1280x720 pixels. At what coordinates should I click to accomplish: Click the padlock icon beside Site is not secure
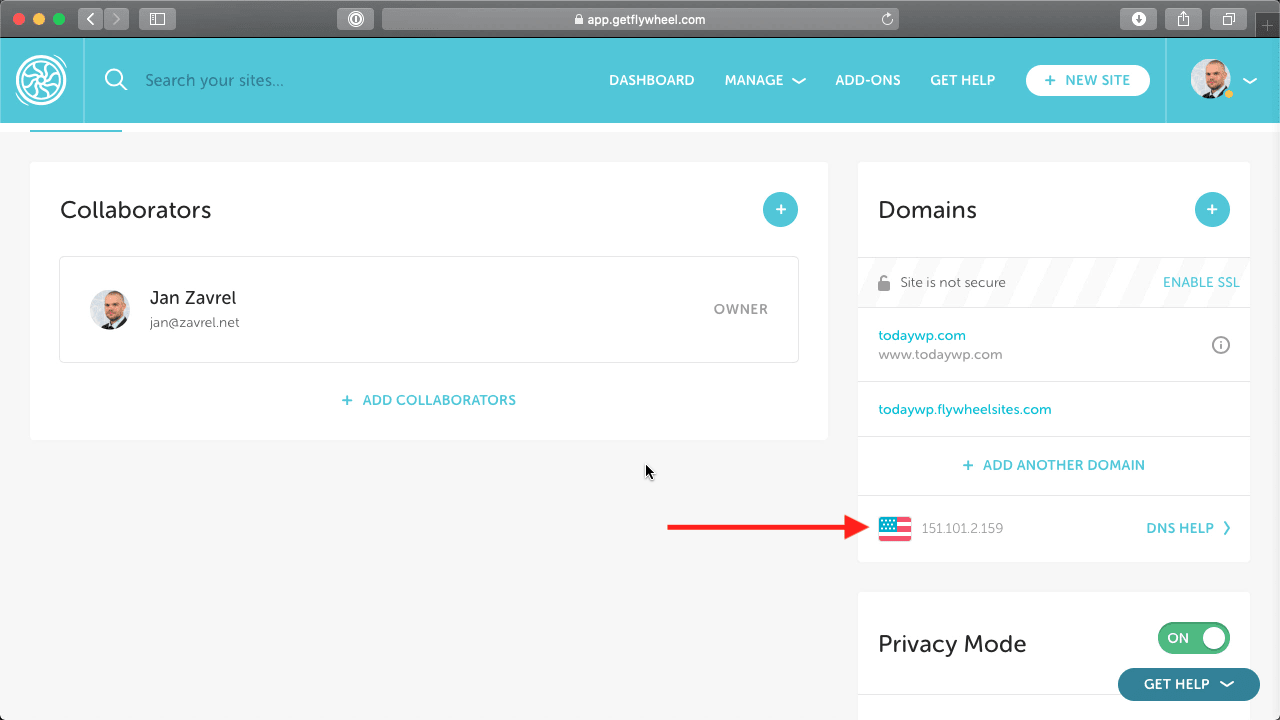point(884,283)
